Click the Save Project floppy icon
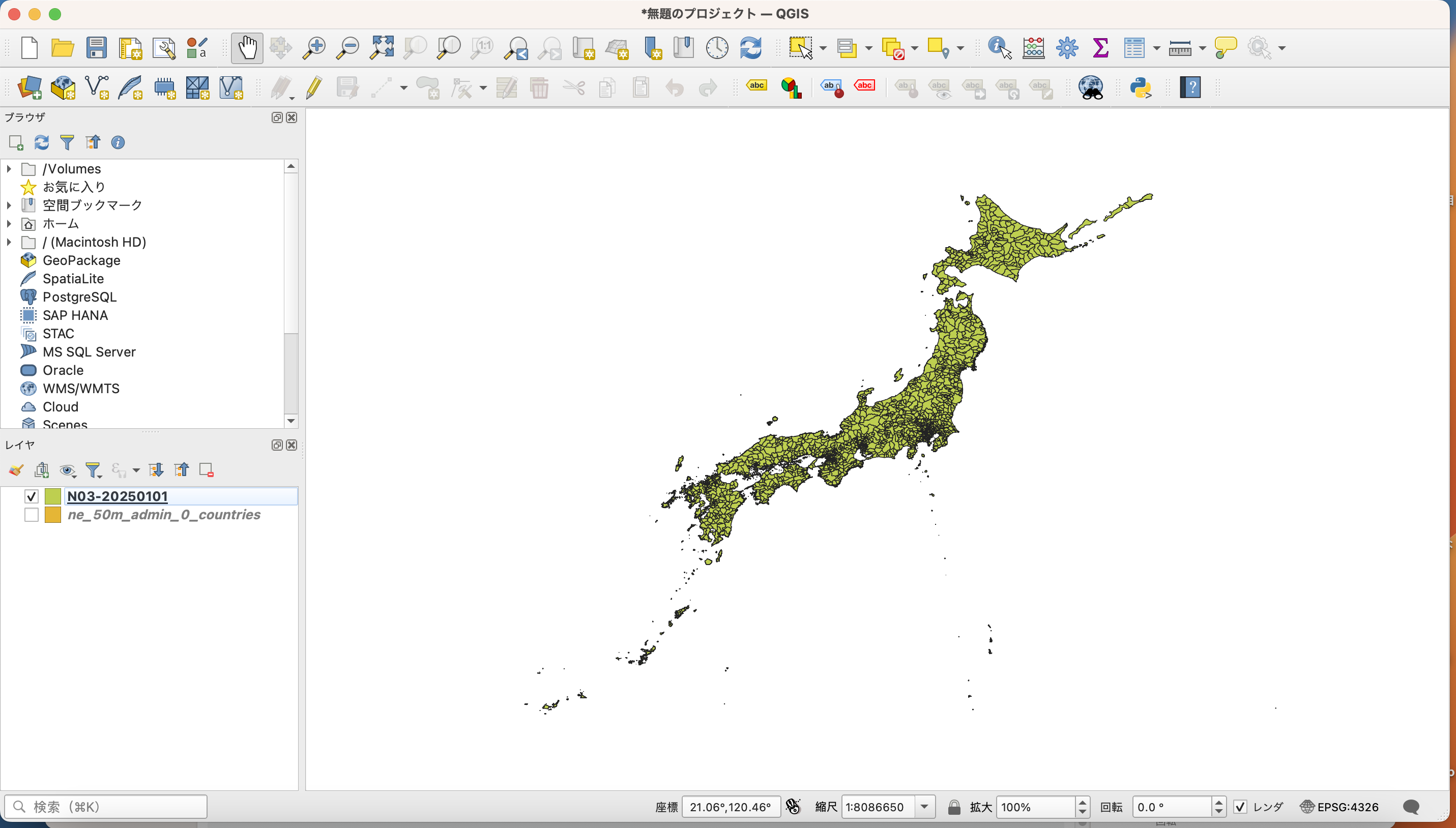1456x828 pixels. point(96,48)
